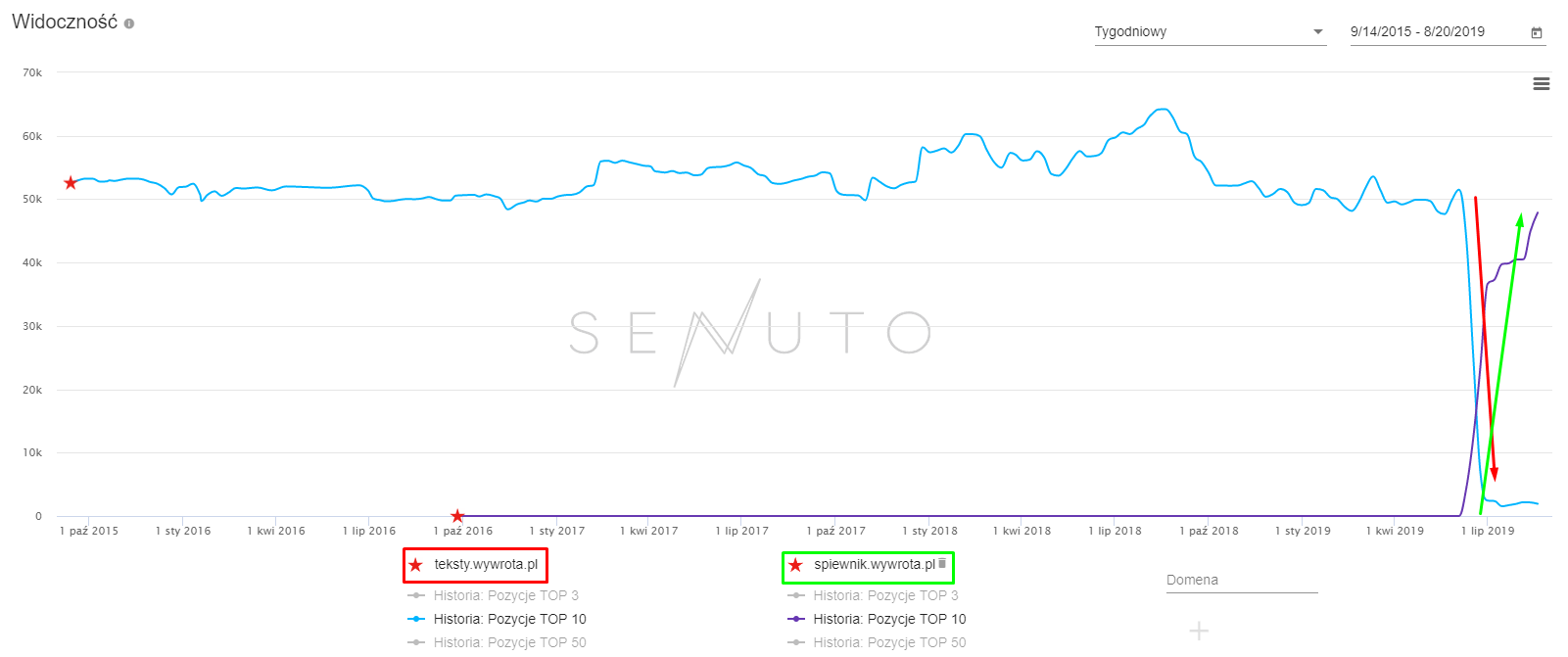The width and height of the screenshot is (1568, 657).
Task: Click red star next to teksty.wywrota.pl
Action: coord(416,565)
